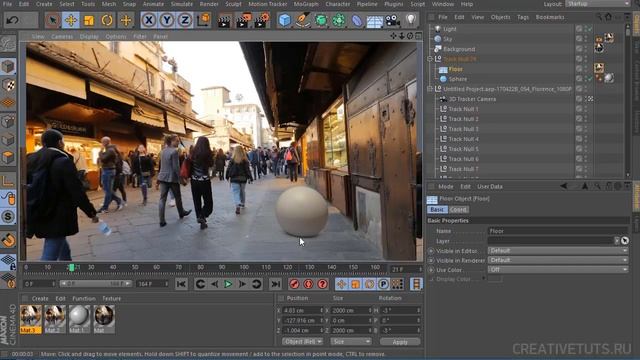Open the Motion Tracker menu

(268, 4)
